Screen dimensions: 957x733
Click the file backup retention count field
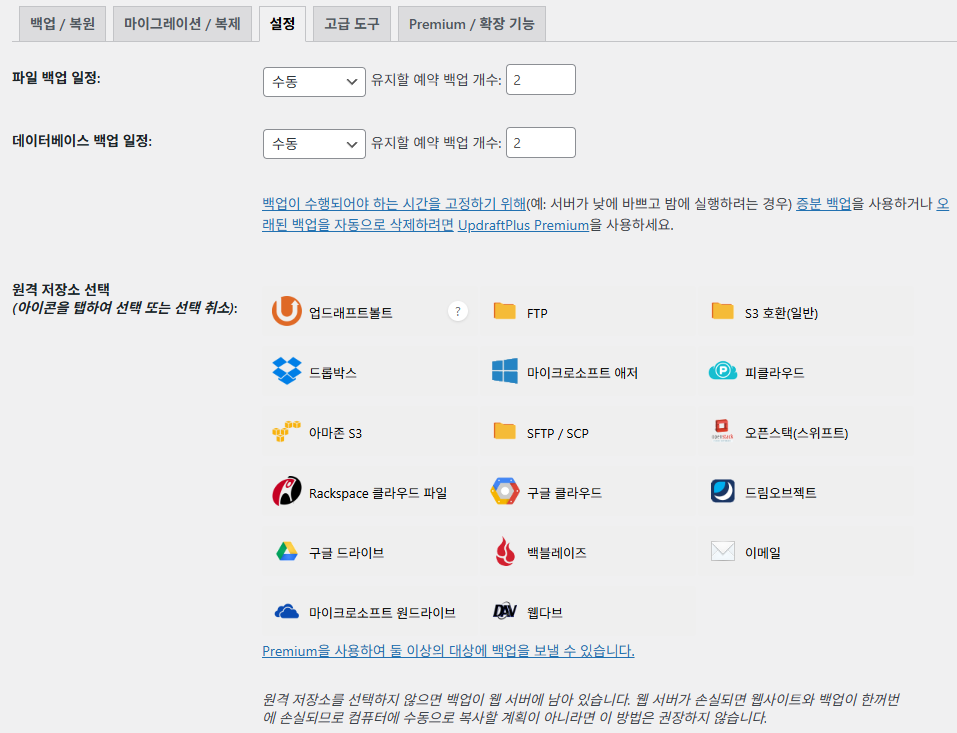pyautogui.click(x=540, y=82)
